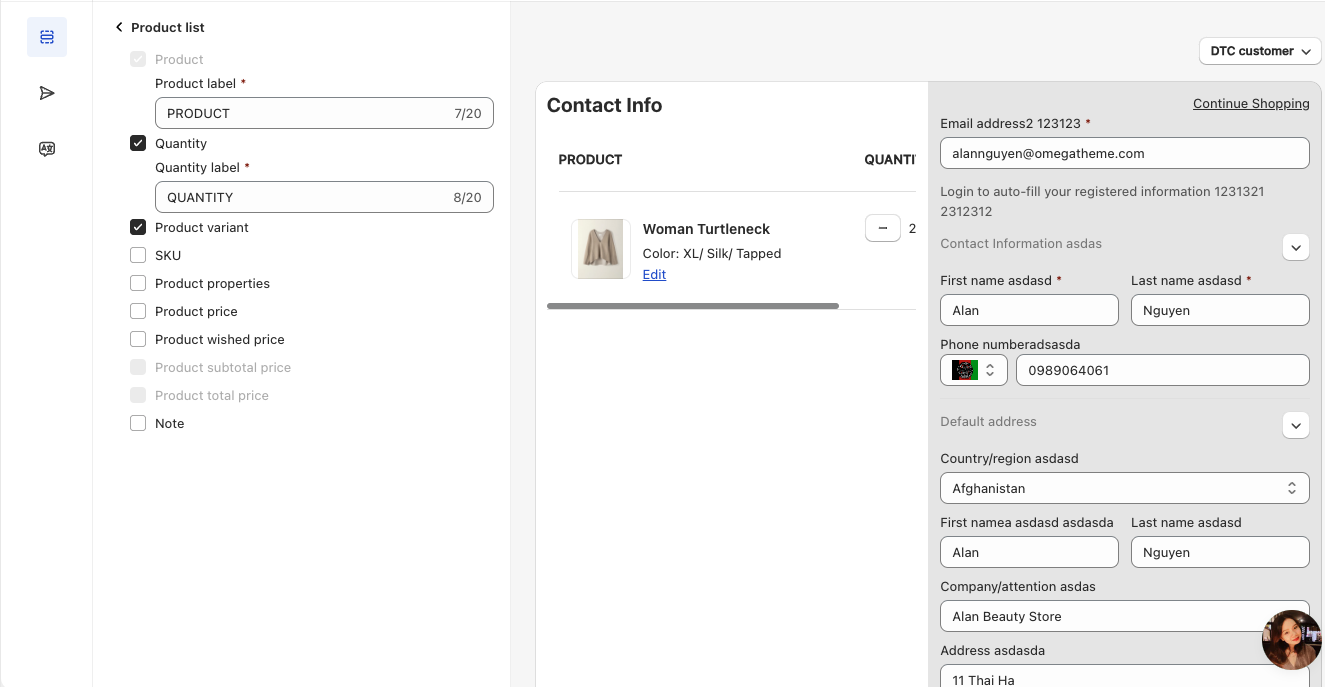Enable the SKU checkbox
This screenshot has width=1325, height=687.
(138, 255)
